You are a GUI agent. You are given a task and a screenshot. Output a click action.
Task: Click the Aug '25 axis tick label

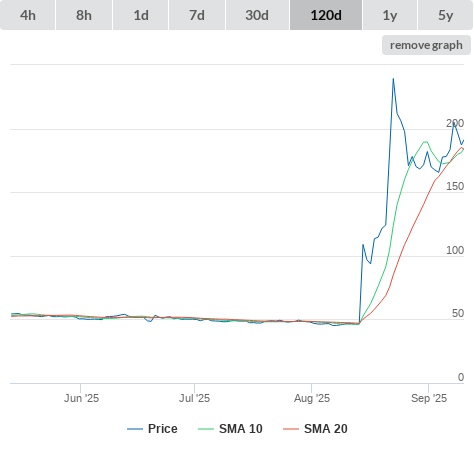pos(312,398)
